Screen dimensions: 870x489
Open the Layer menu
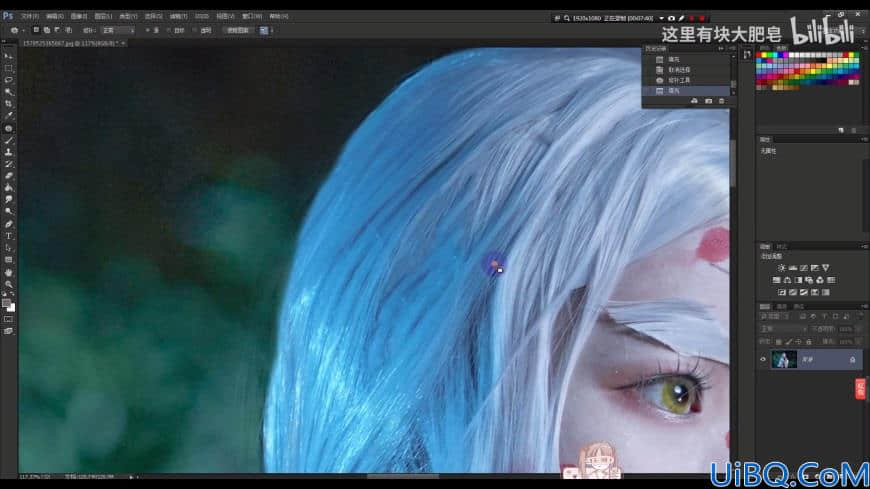tap(103, 16)
